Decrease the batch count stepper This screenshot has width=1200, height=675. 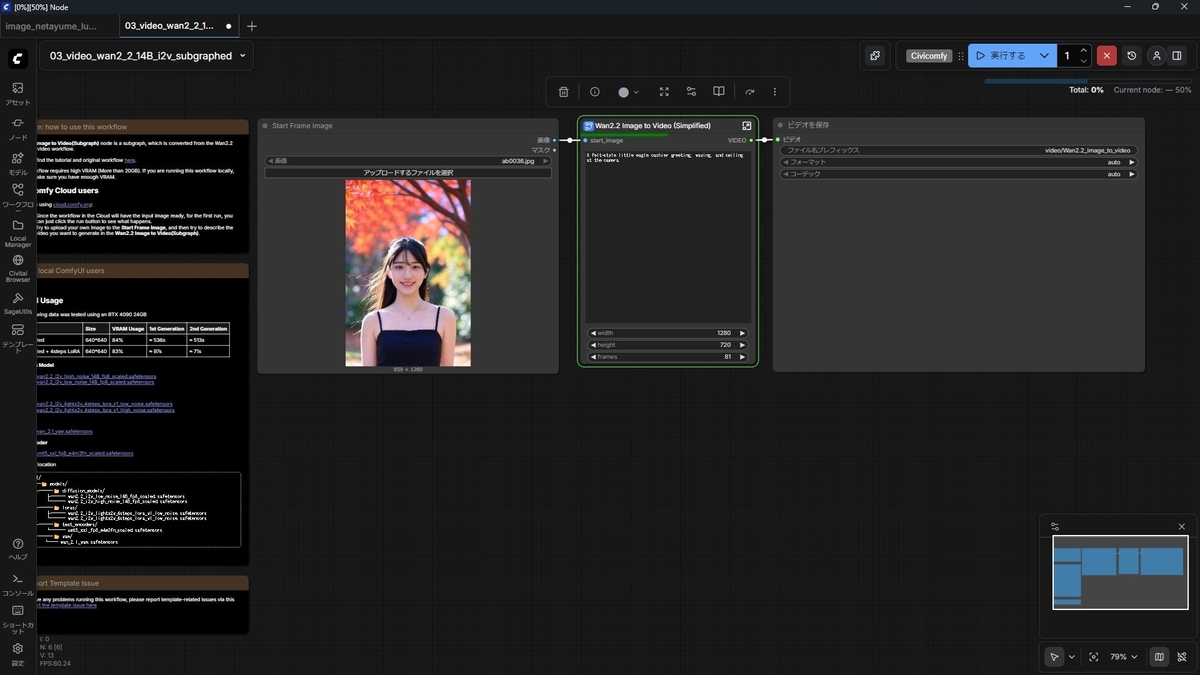[1083, 61]
